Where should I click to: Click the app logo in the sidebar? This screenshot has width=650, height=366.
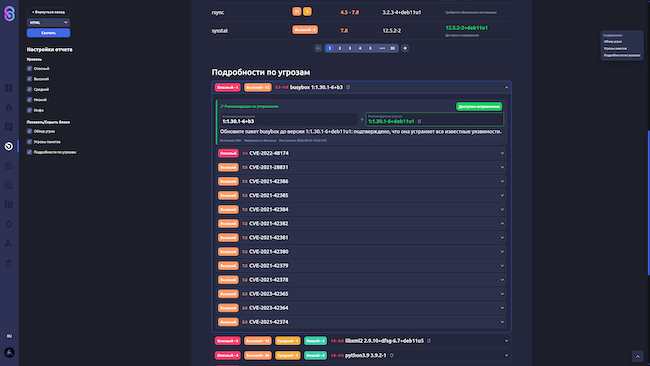coord(9,13)
